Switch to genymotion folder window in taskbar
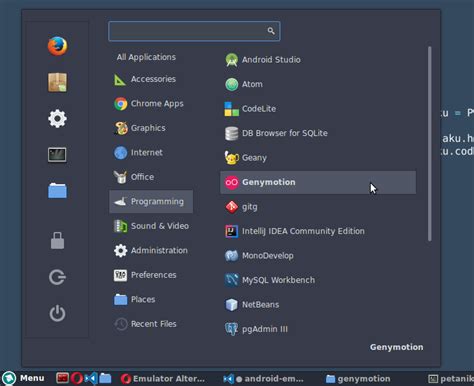474x386 pixels. coord(358,379)
